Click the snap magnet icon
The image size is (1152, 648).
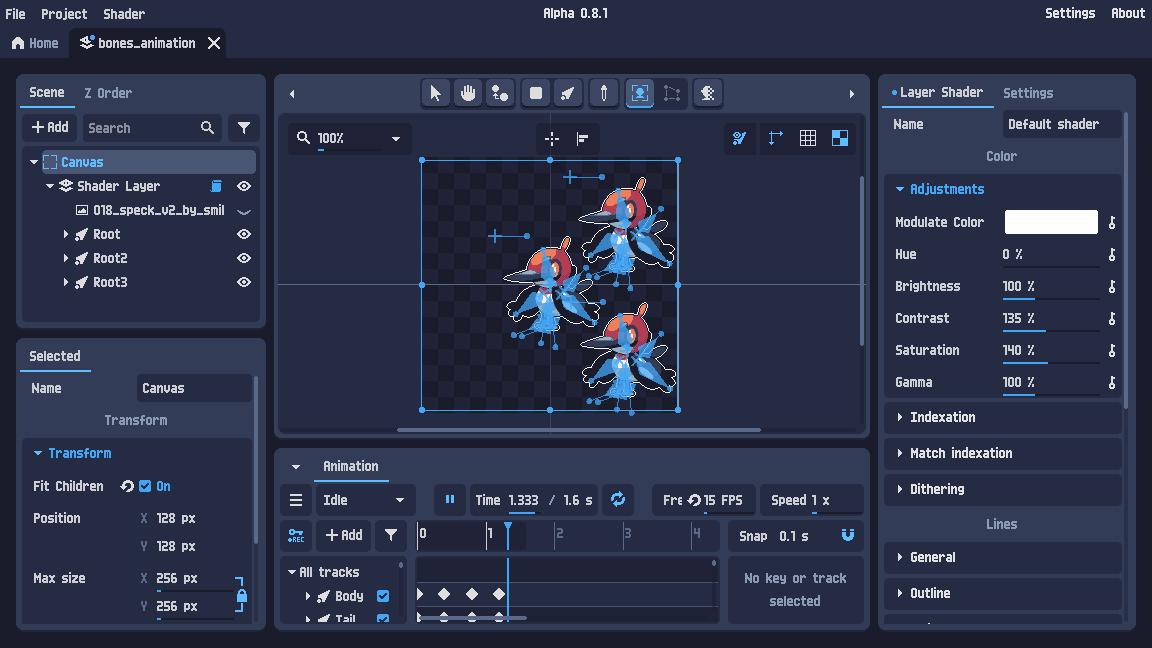coord(848,536)
